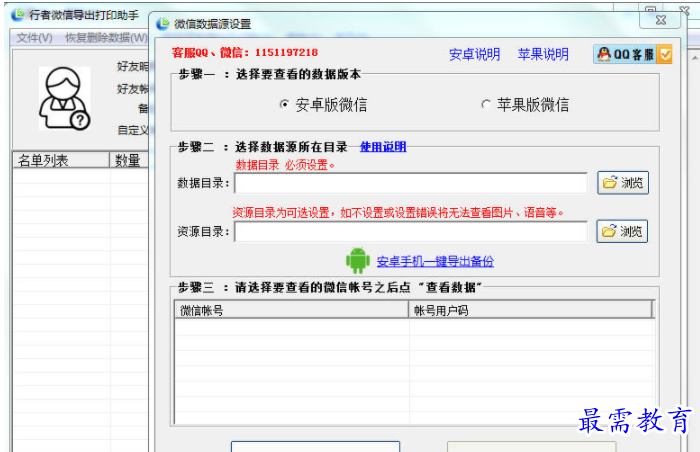Open the 使用说明 link in step two
700x452 pixels.
pos(383,147)
